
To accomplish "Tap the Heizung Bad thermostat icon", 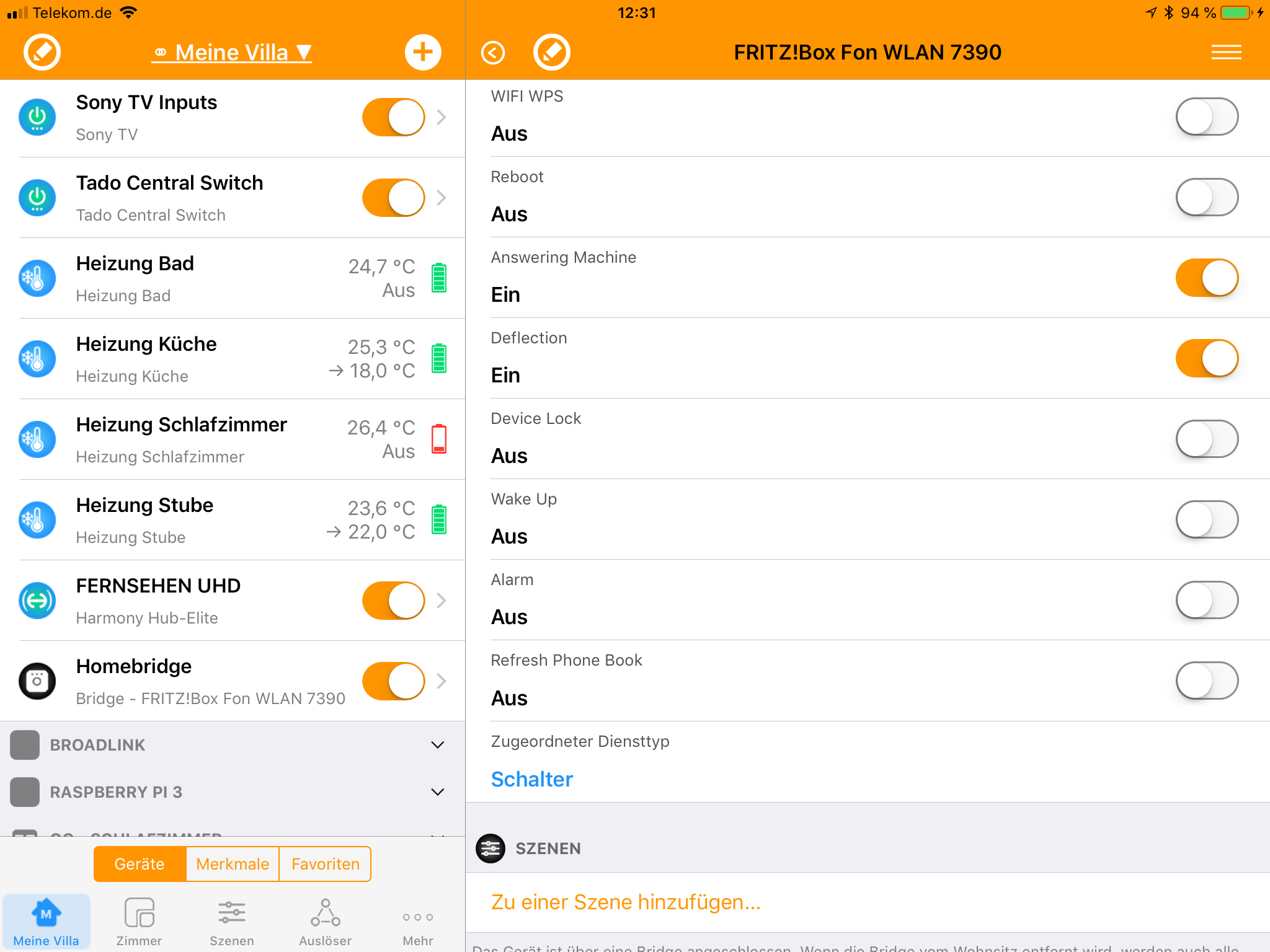I will point(37,278).
